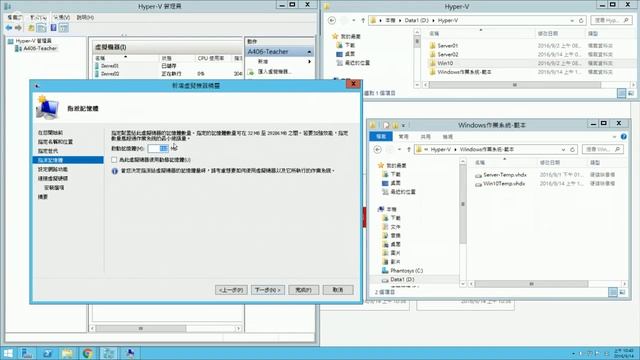This screenshot has height=360, width=640.
Task: Select the Server01 virtual machine row
Action: click(x=167, y=66)
